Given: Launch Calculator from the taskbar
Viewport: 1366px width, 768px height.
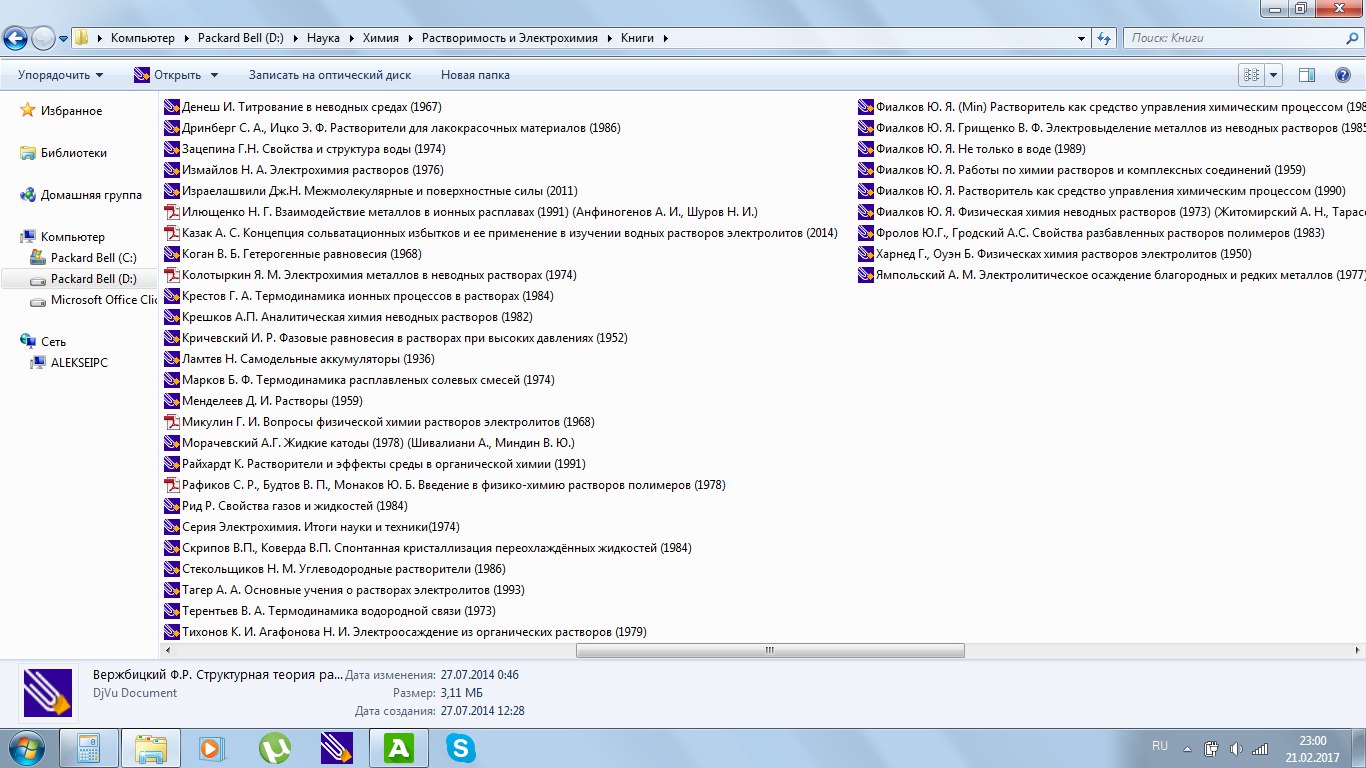Looking at the screenshot, I should point(88,748).
